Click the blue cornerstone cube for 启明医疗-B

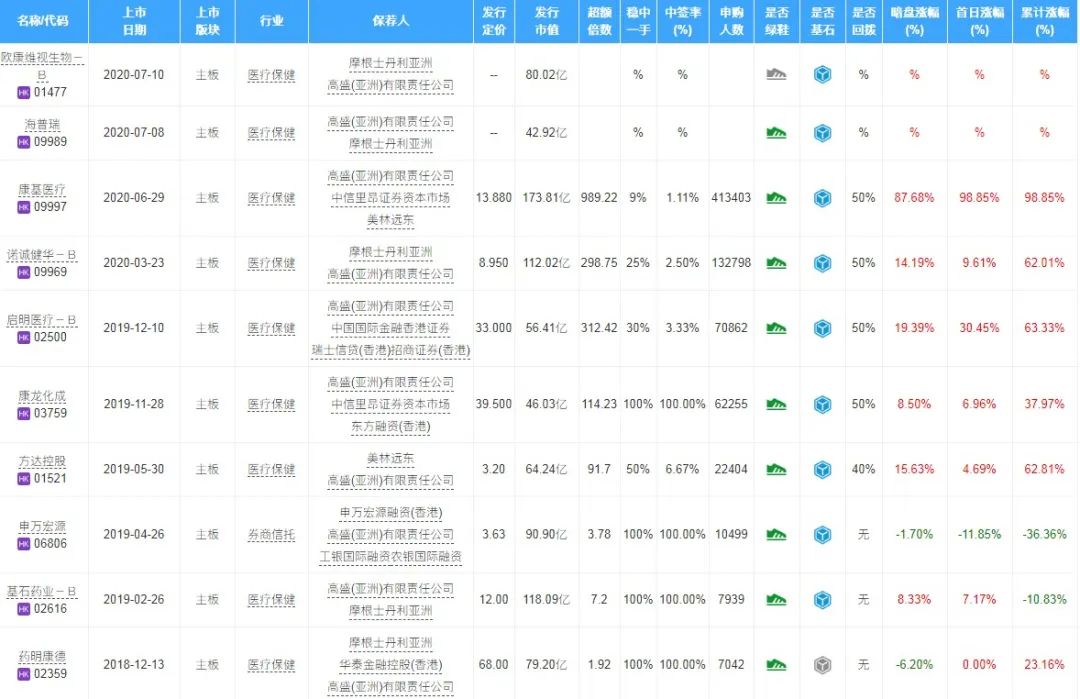pyautogui.click(x=822, y=328)
